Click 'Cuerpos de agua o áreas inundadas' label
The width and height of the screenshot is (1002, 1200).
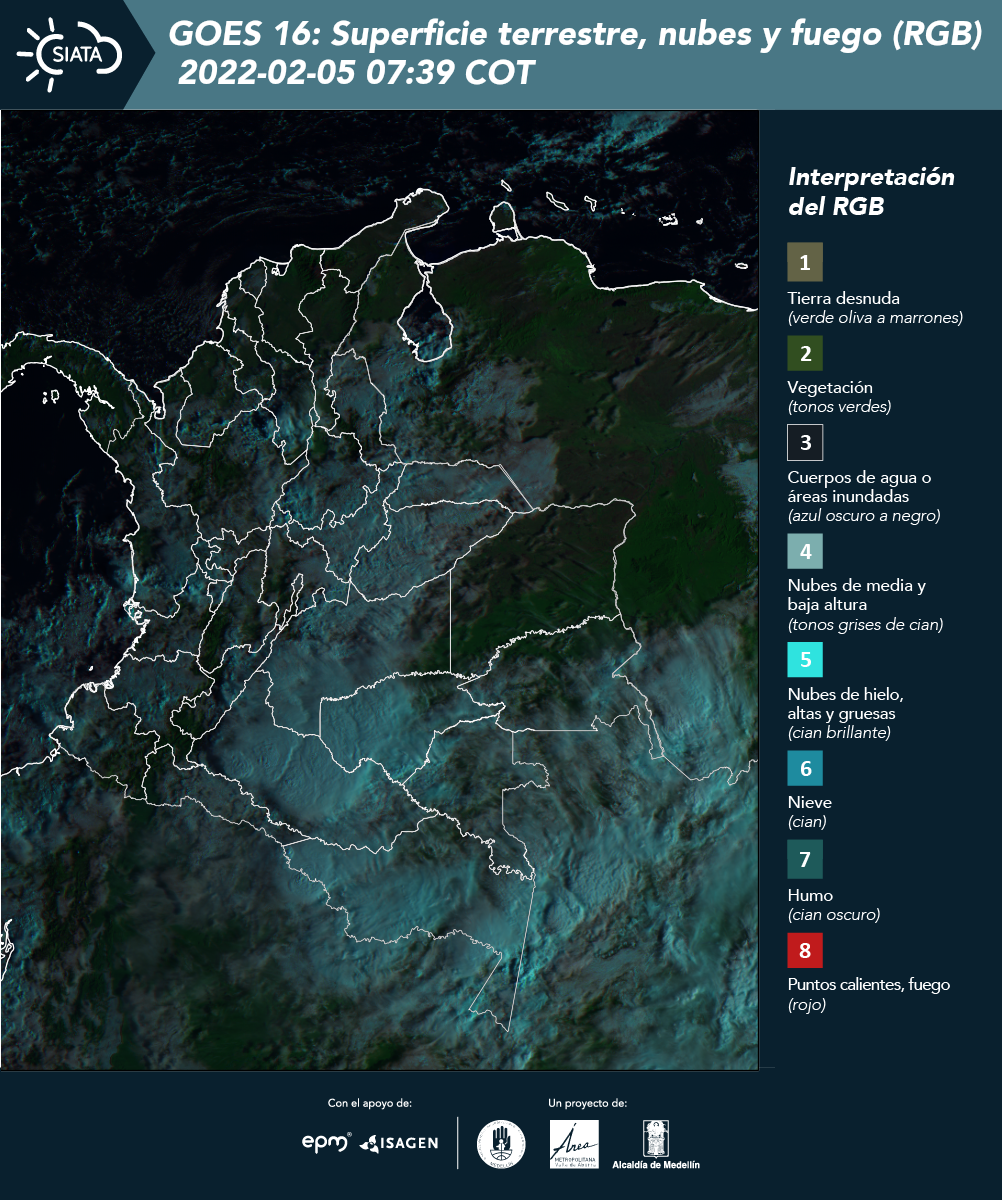[859, 486]
